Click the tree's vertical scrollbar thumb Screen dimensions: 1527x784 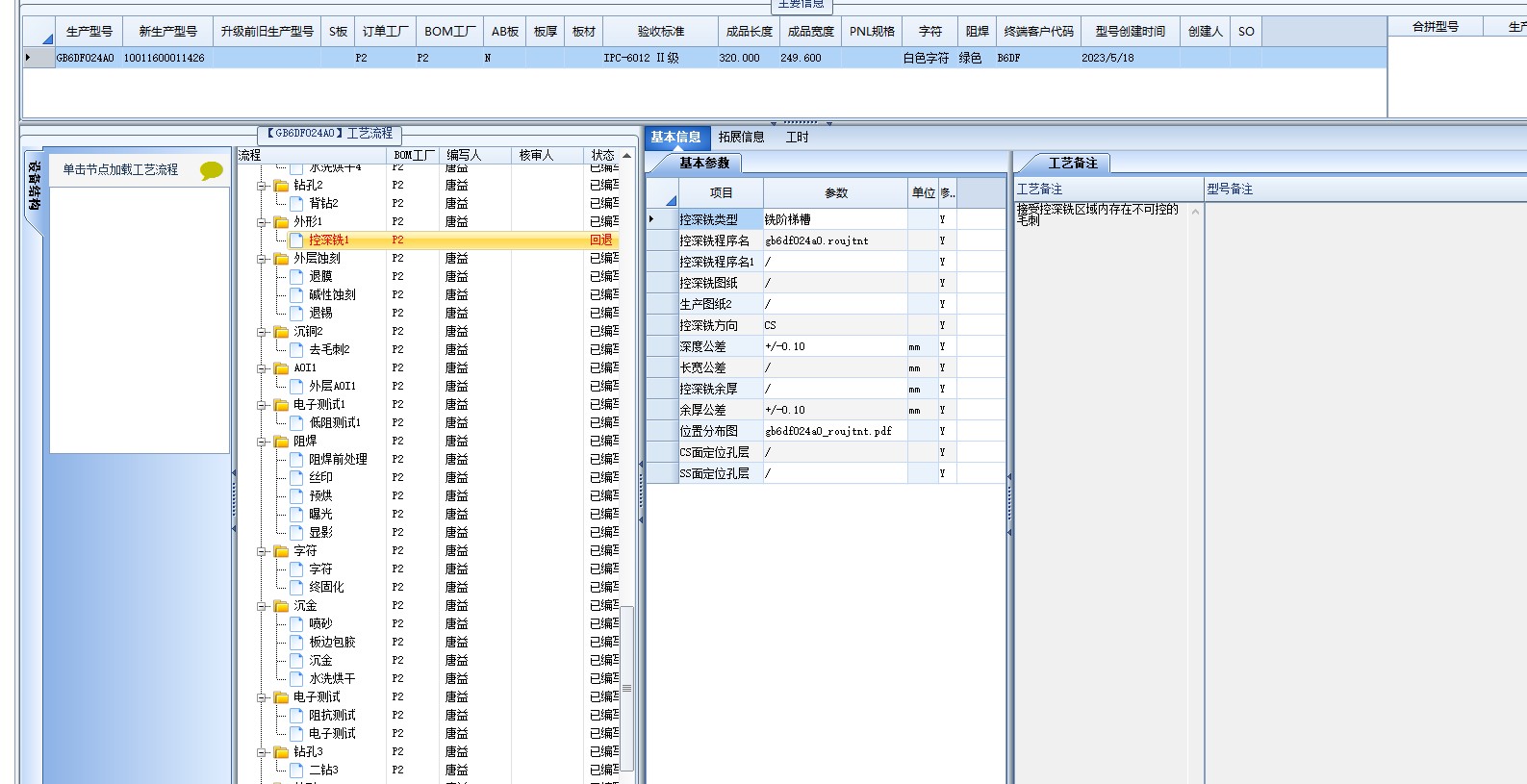627,688
